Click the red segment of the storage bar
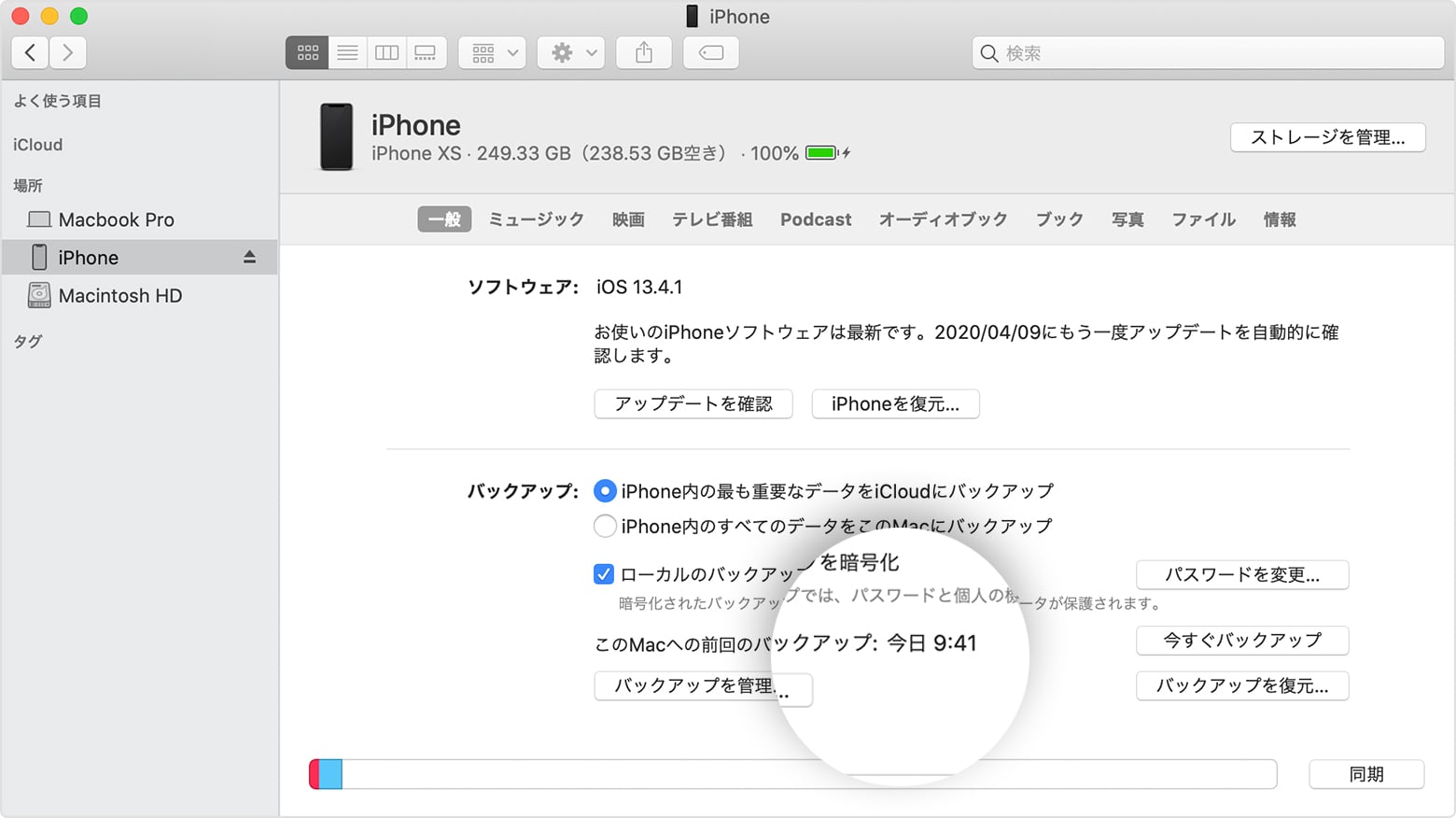 [x=315, y=774]
